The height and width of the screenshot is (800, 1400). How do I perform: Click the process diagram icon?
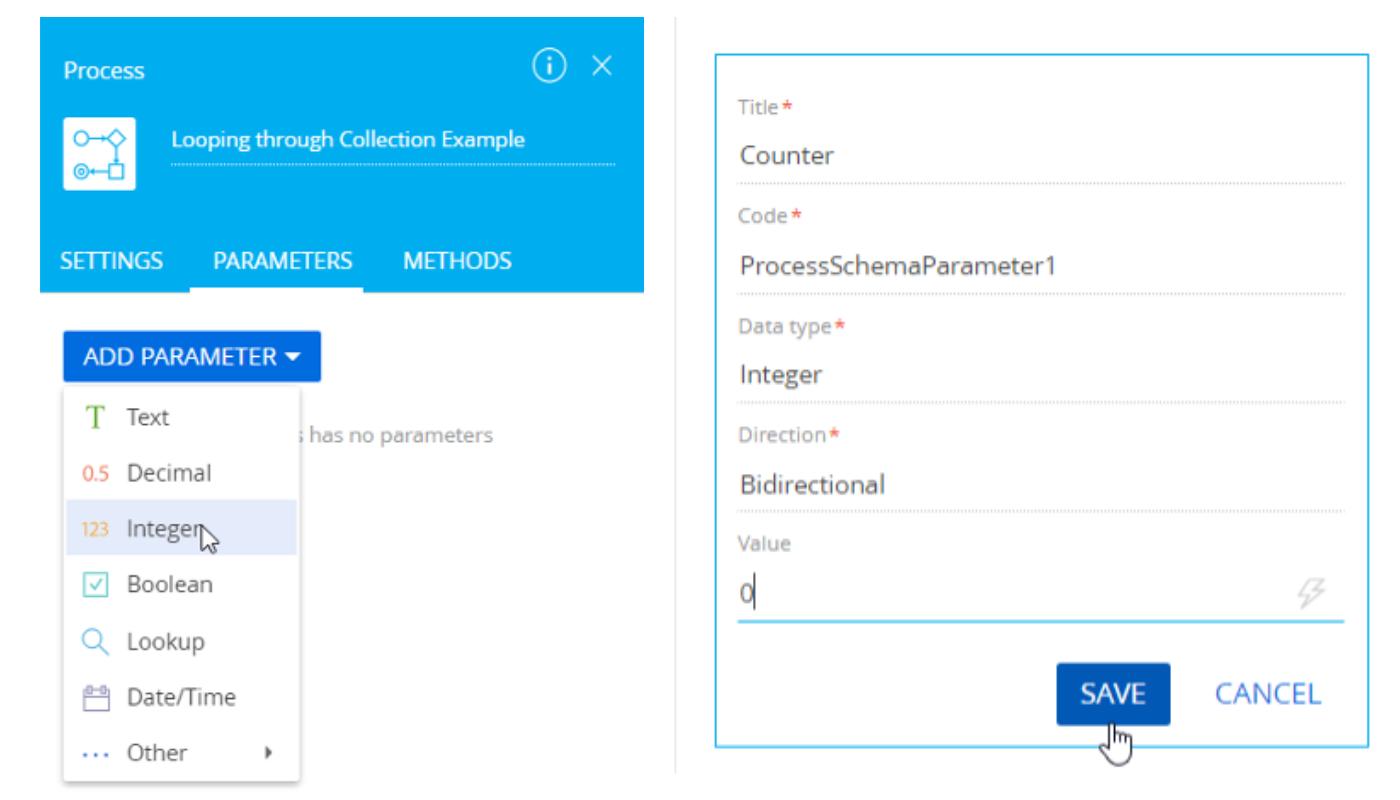point(100,153)
